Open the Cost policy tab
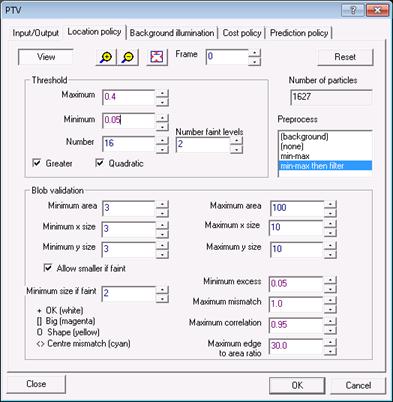This screenshot has height=402, width=393. [x=242, y=33]
